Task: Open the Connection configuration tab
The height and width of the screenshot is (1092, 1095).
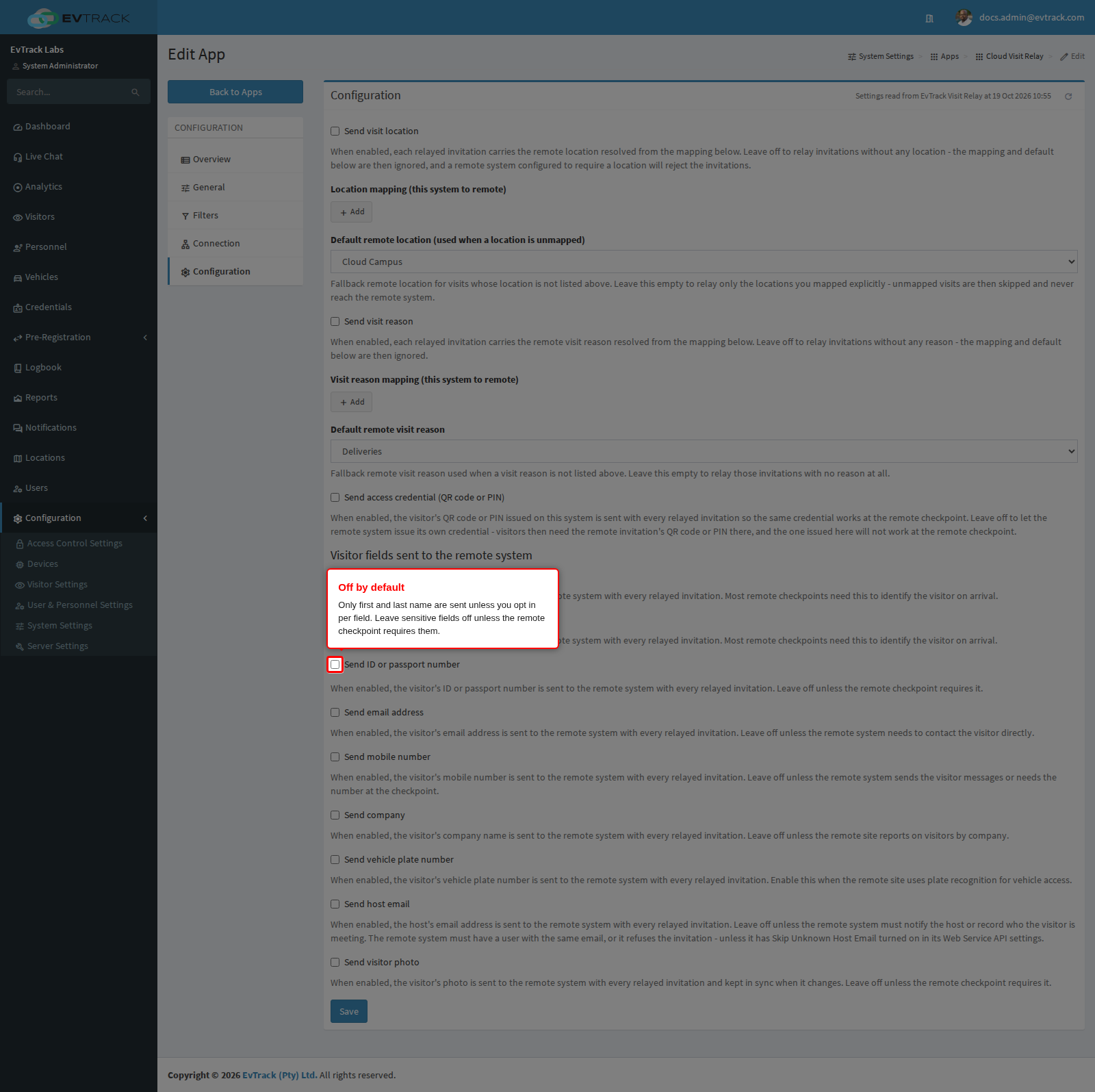Action: pos(235,244)
